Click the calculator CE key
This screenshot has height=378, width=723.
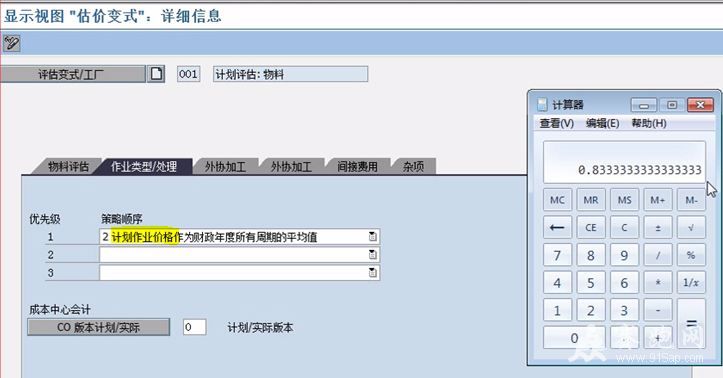pyautogui.click(x=591, y=228)
